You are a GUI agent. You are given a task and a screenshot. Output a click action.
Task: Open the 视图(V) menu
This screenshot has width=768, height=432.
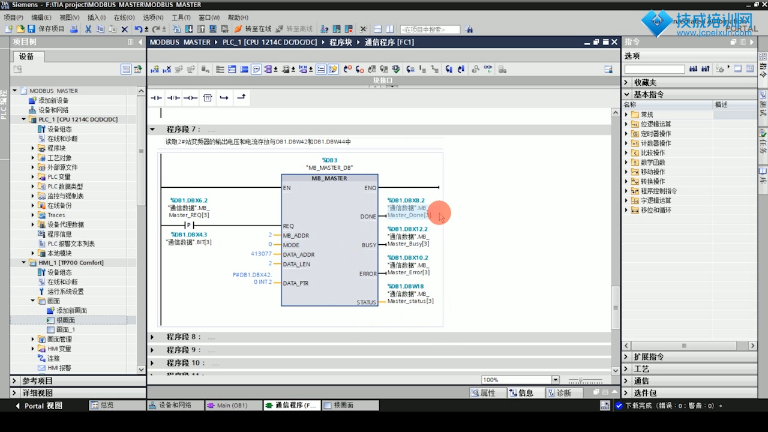click(x=69, y=17)
